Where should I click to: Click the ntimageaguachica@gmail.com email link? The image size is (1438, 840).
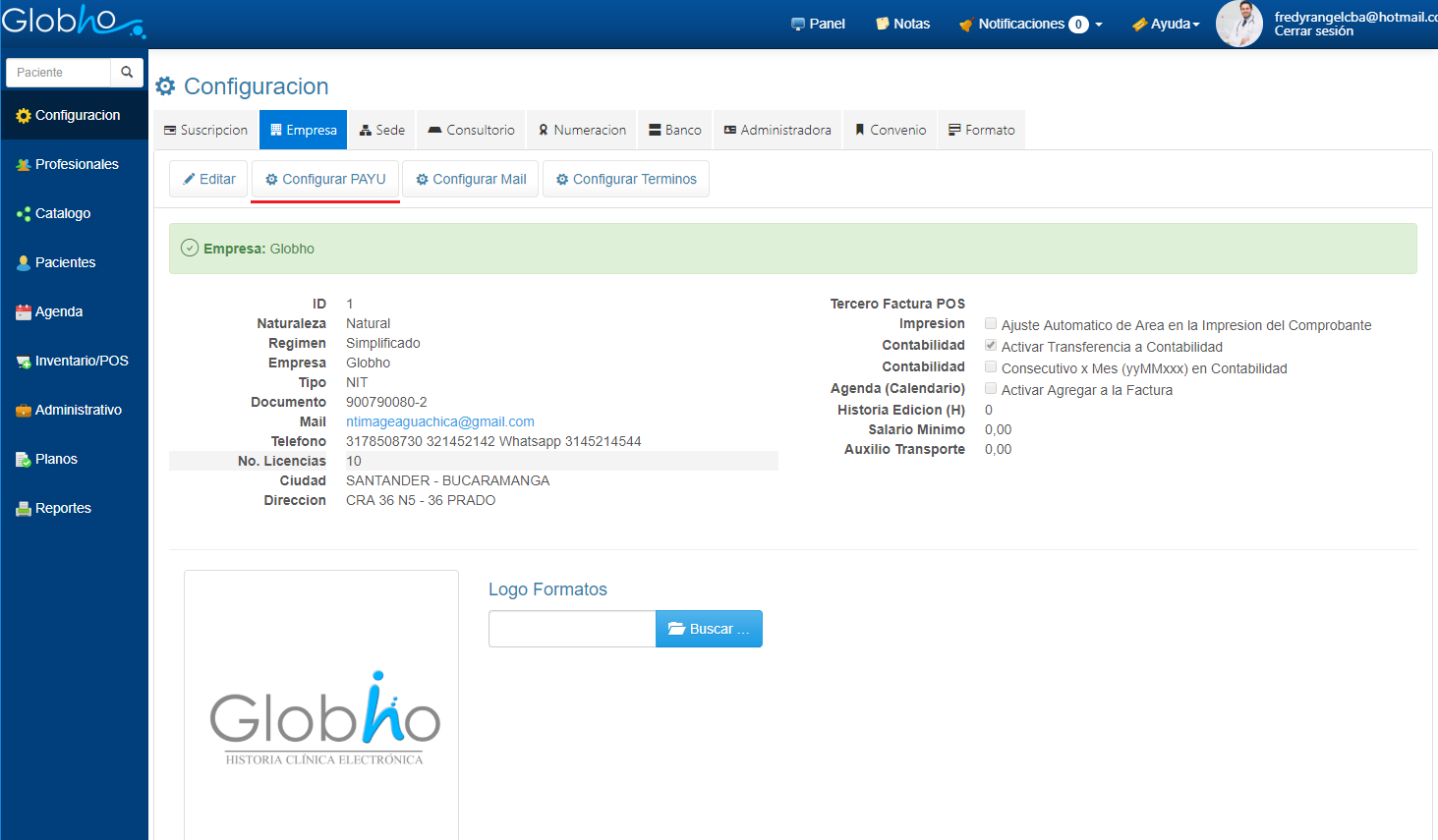pyautogui.click(x=439, y=421)
